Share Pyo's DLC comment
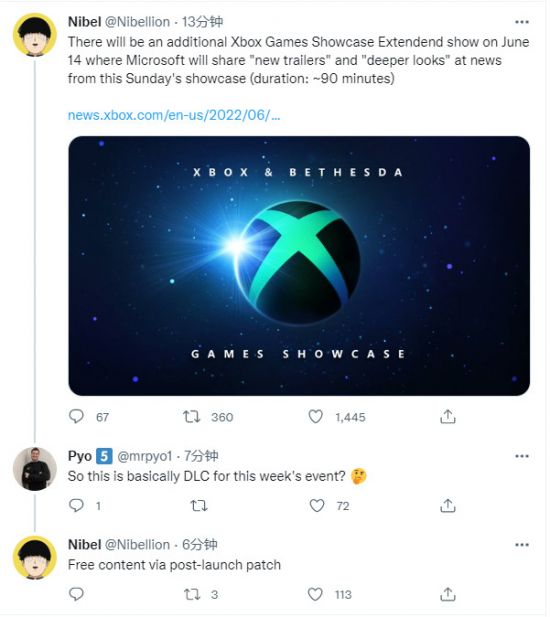This screenshot has width=550, height=617. click(x=448, y=506)
